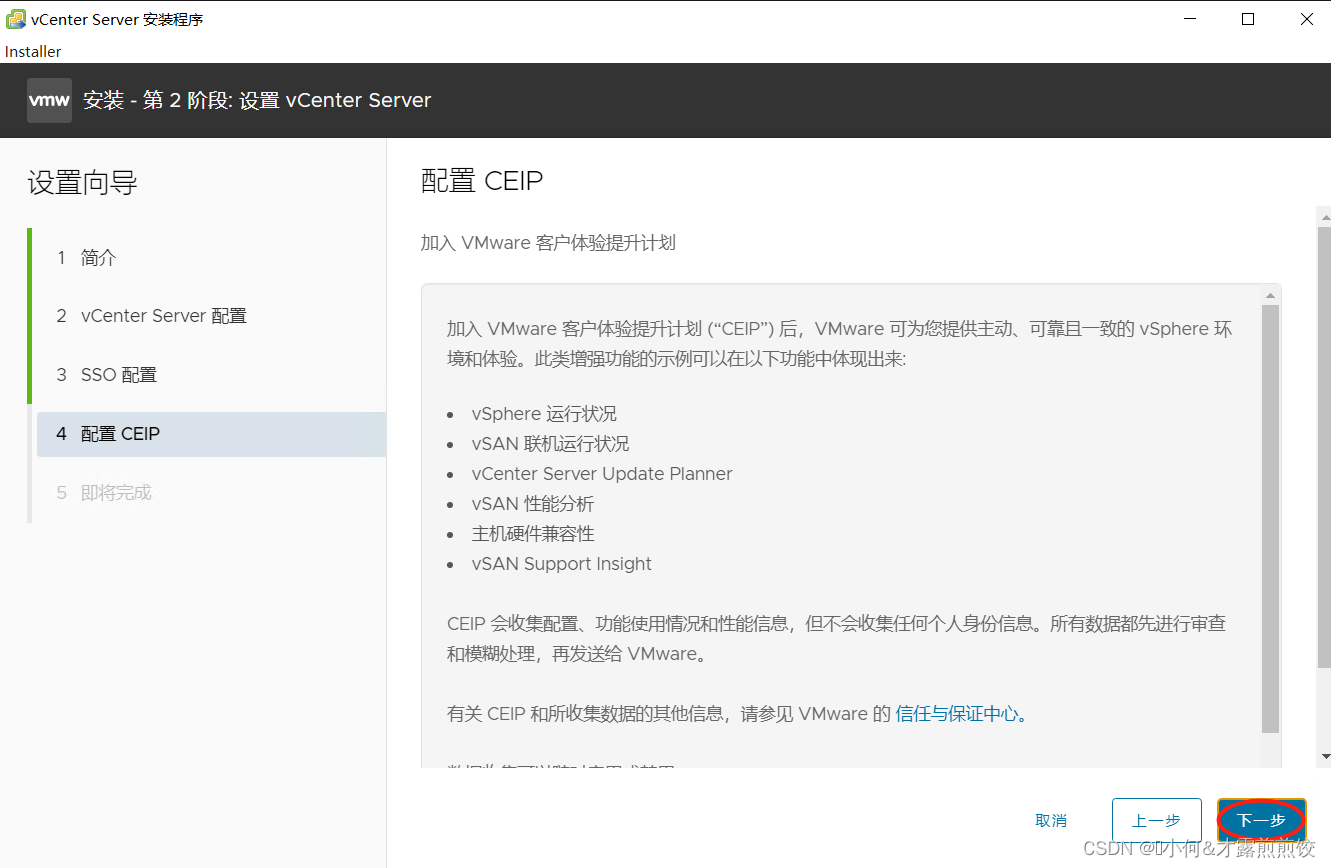
Task: Select step 3 SSO 配置
Action: [211, 375]
